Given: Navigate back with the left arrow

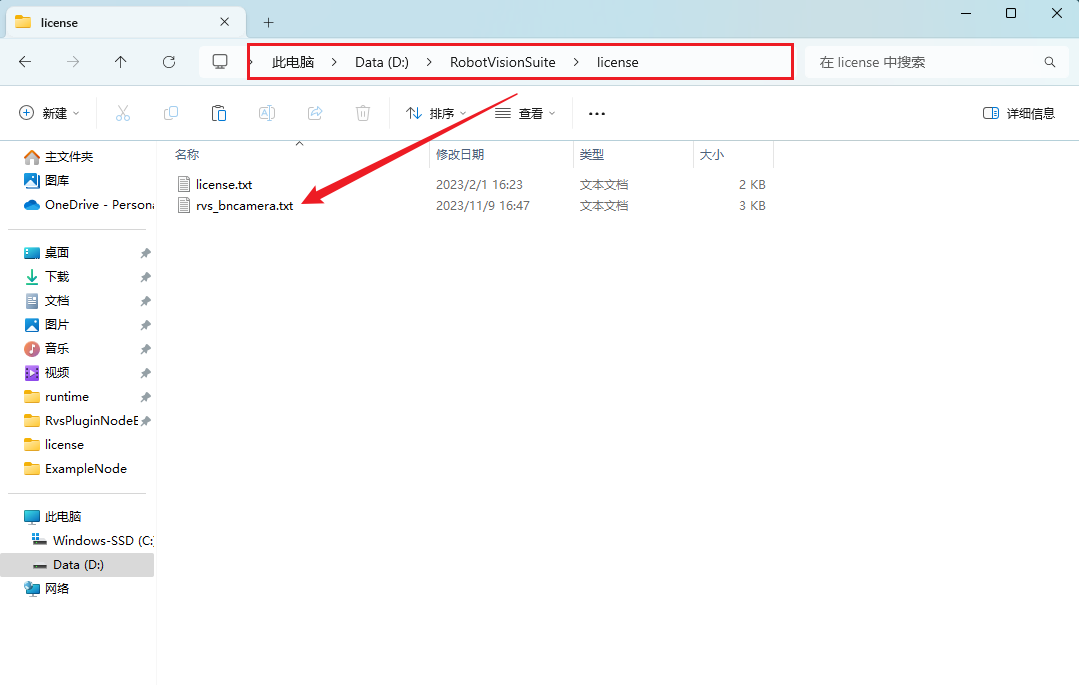Looking at the screenshot, I should click(x=25, y=62).
